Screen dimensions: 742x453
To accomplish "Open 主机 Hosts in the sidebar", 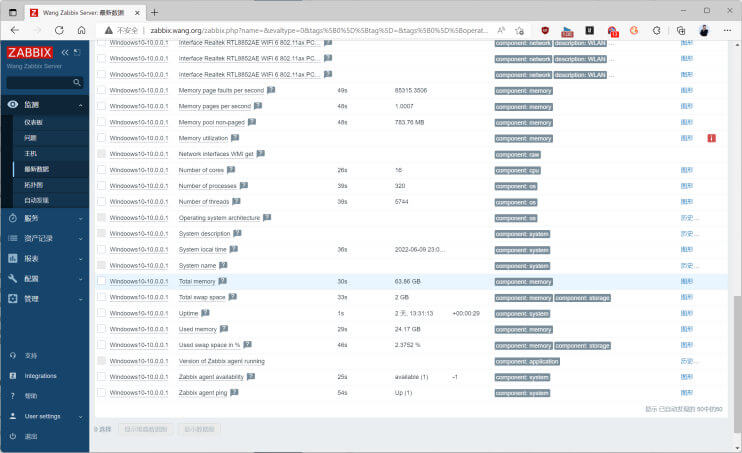I will coord(30,153).
